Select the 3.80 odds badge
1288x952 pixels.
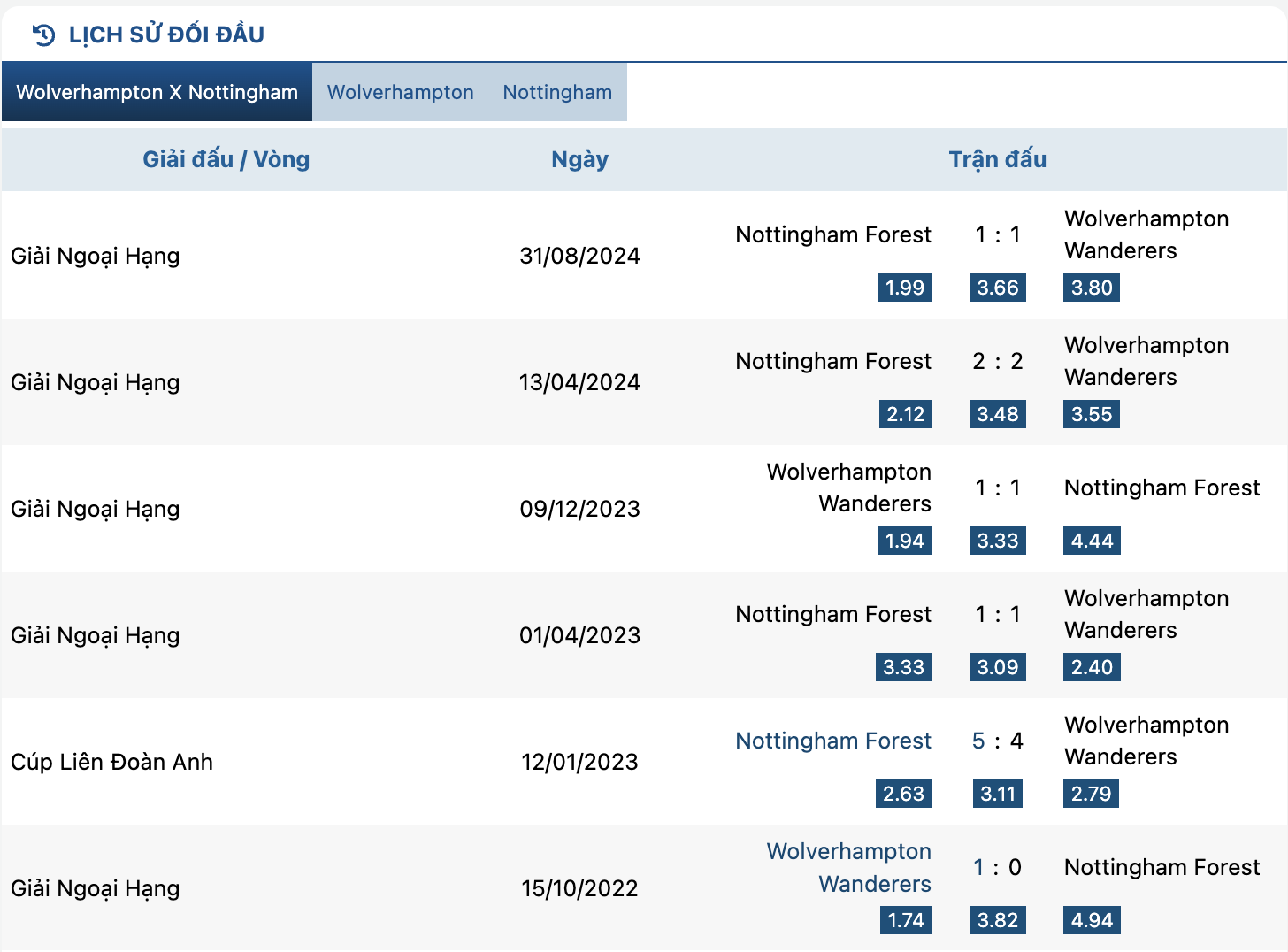click(1092, 288)
